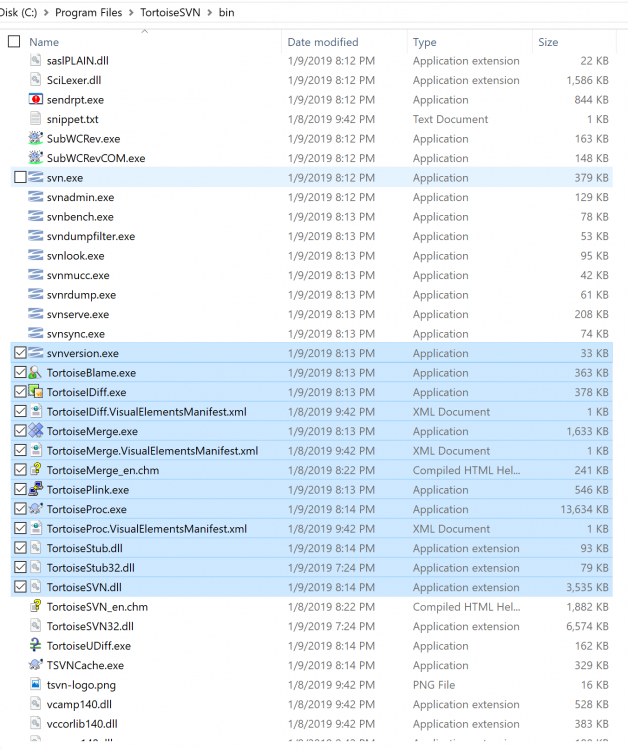Select the svnmucc.exe file name
The width and height of the screenshot is (628, 750).
pyautogui.click(x=78, y=275)
